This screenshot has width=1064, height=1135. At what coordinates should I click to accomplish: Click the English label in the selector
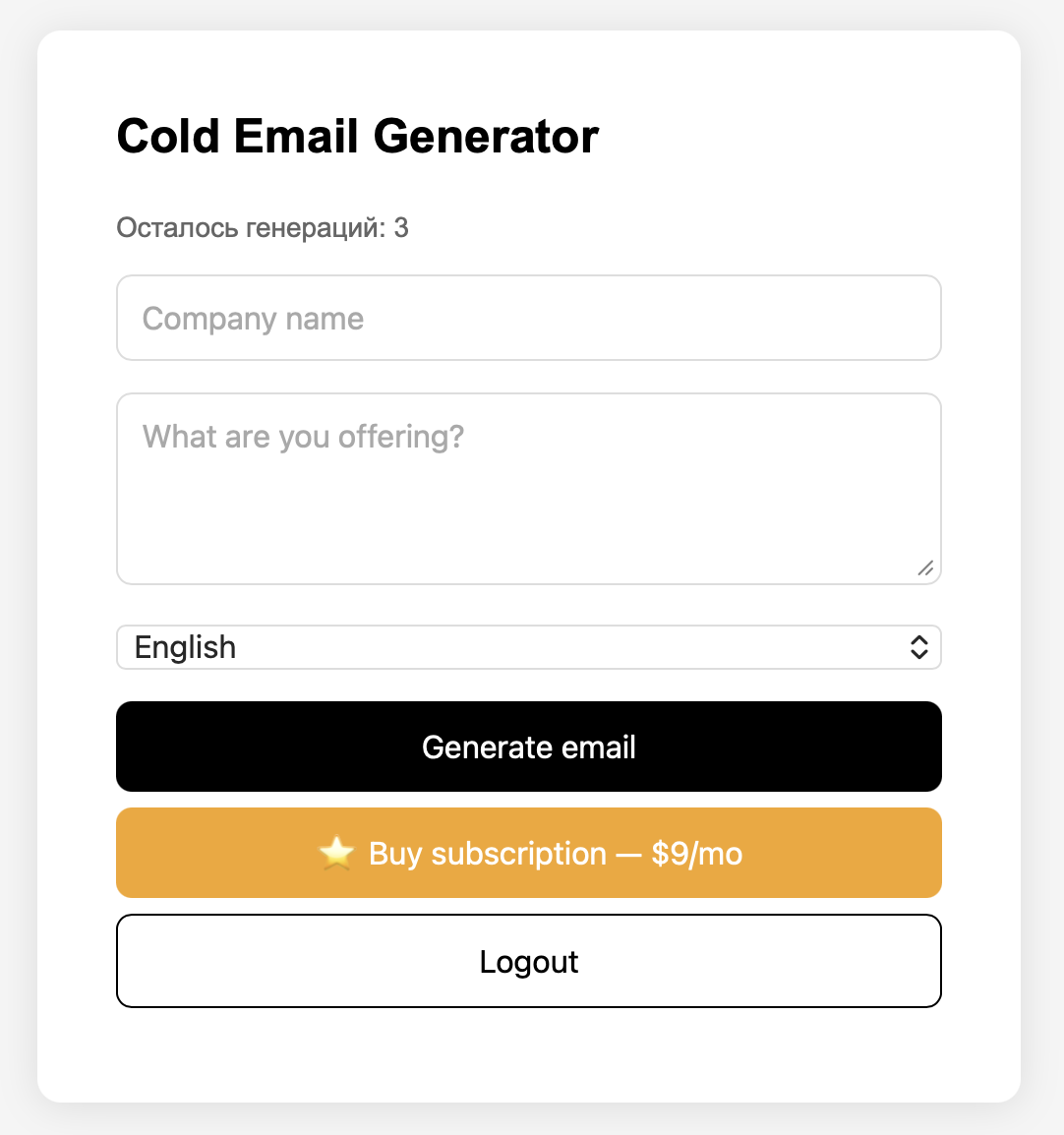[186, 647]
